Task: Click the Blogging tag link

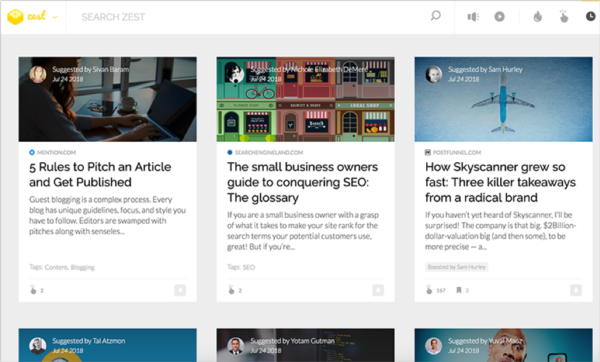Action: (x=82, y=267)
